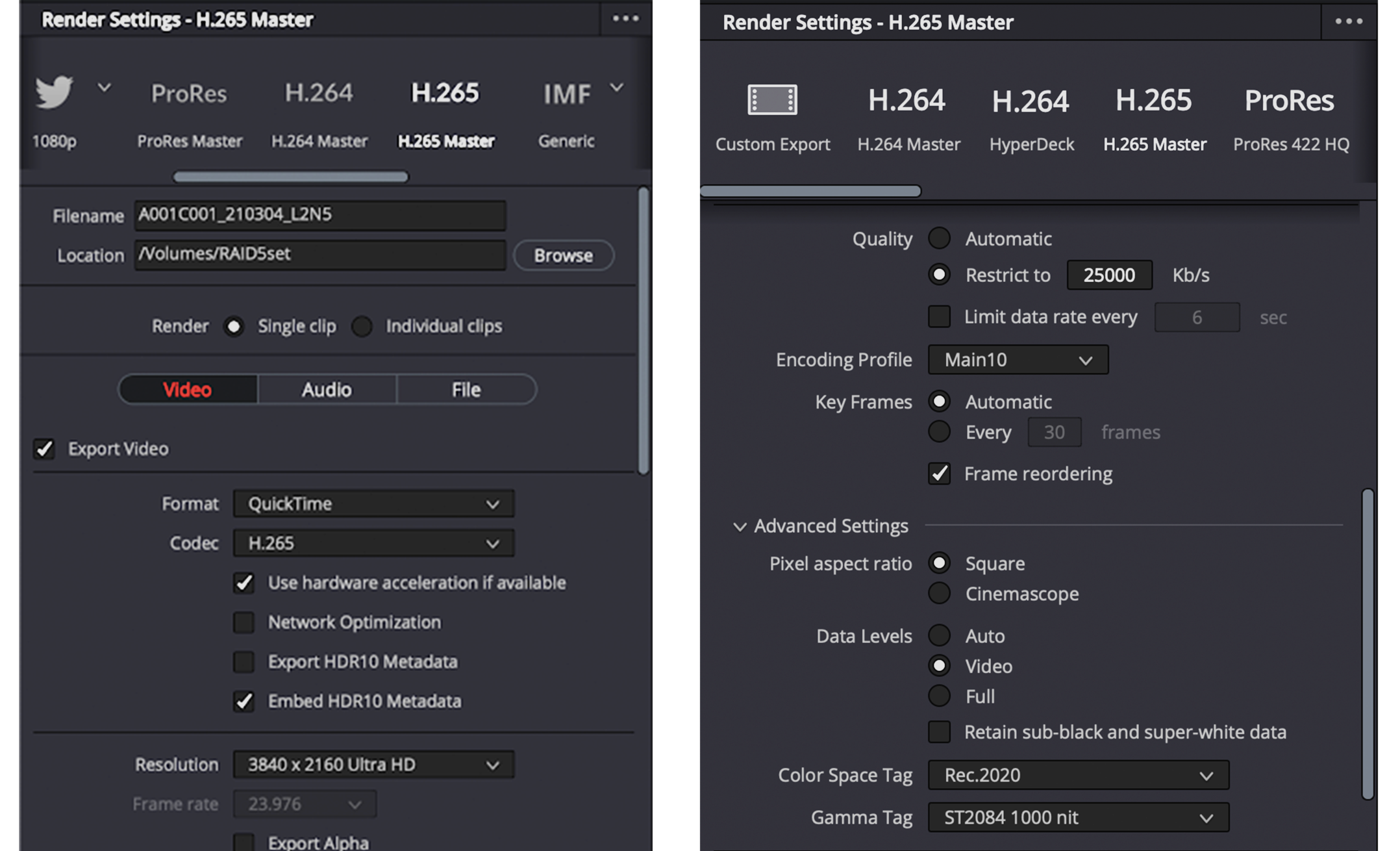This screenshot has width=1400, height=851.
Task: Select the Individual clips radio button
Action: 362,326
